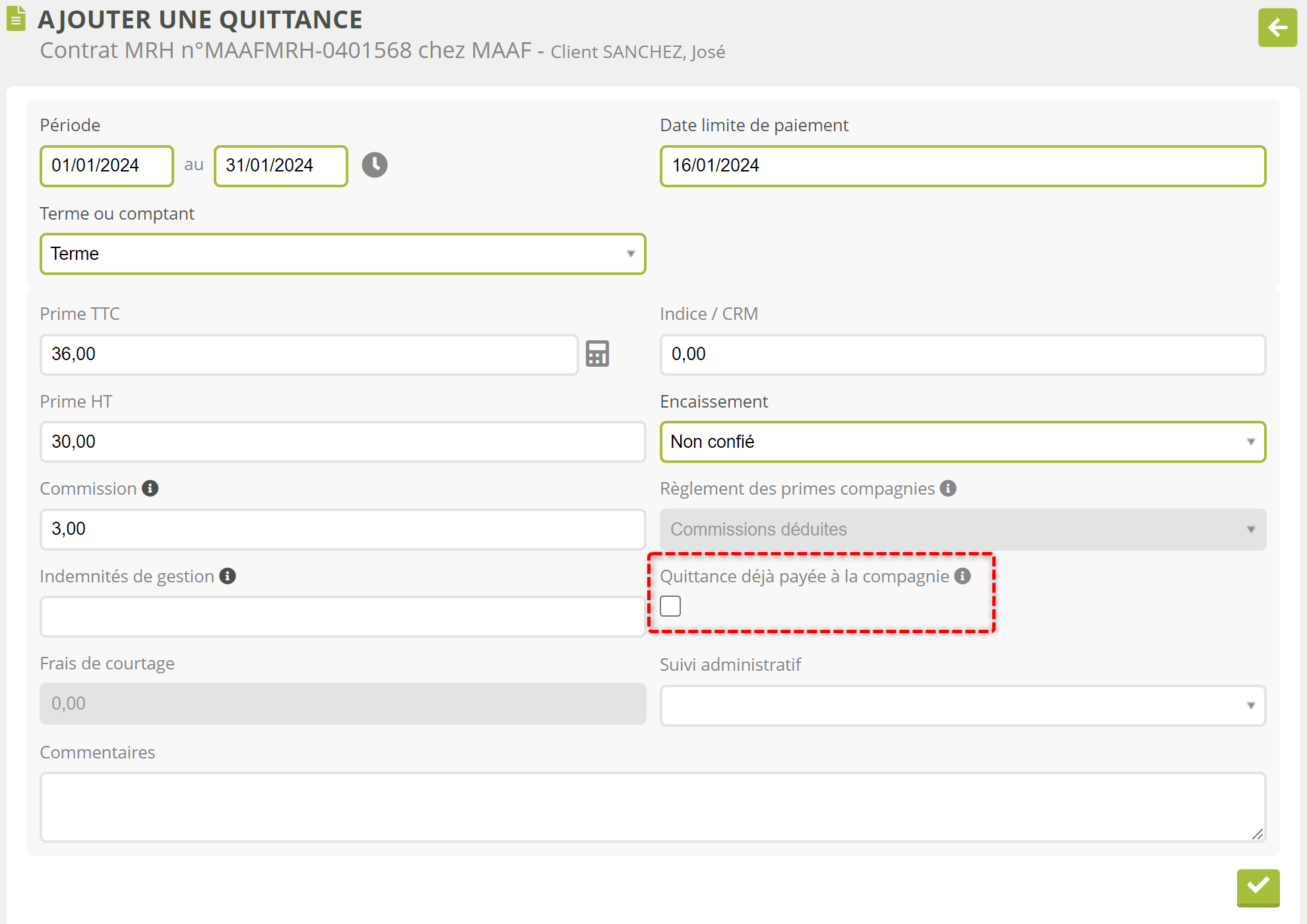Focus the Date limite de paiement field
The width and height of the screenshot is (1307, 924).
pyautogui.click(x=962, y=166)
